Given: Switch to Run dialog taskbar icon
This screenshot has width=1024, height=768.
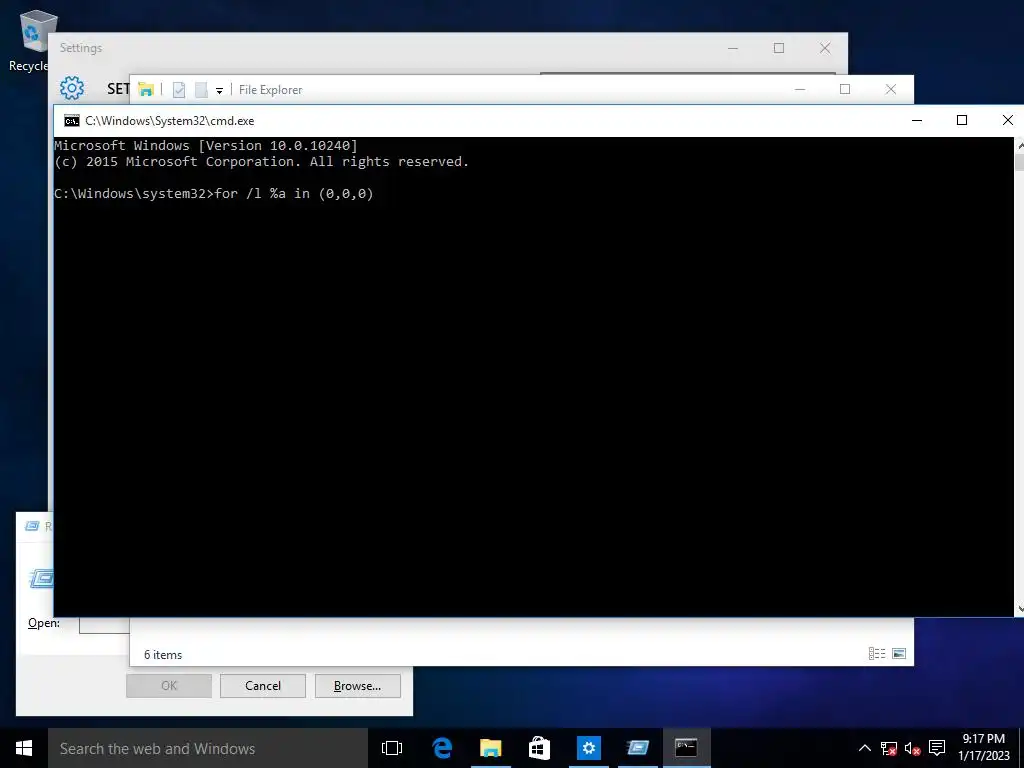Looking at the screenshot, I should [x=637, y=748].
